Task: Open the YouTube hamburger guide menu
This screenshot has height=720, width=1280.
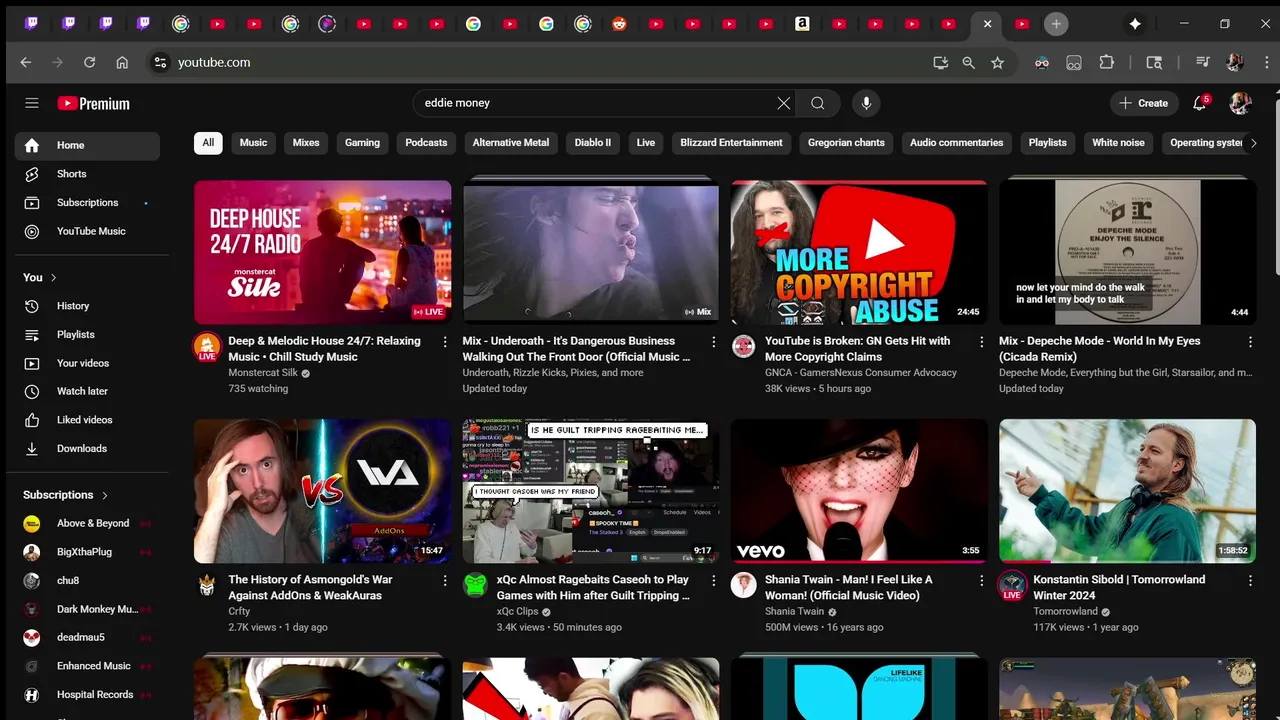Action: [x=32, y=103]
